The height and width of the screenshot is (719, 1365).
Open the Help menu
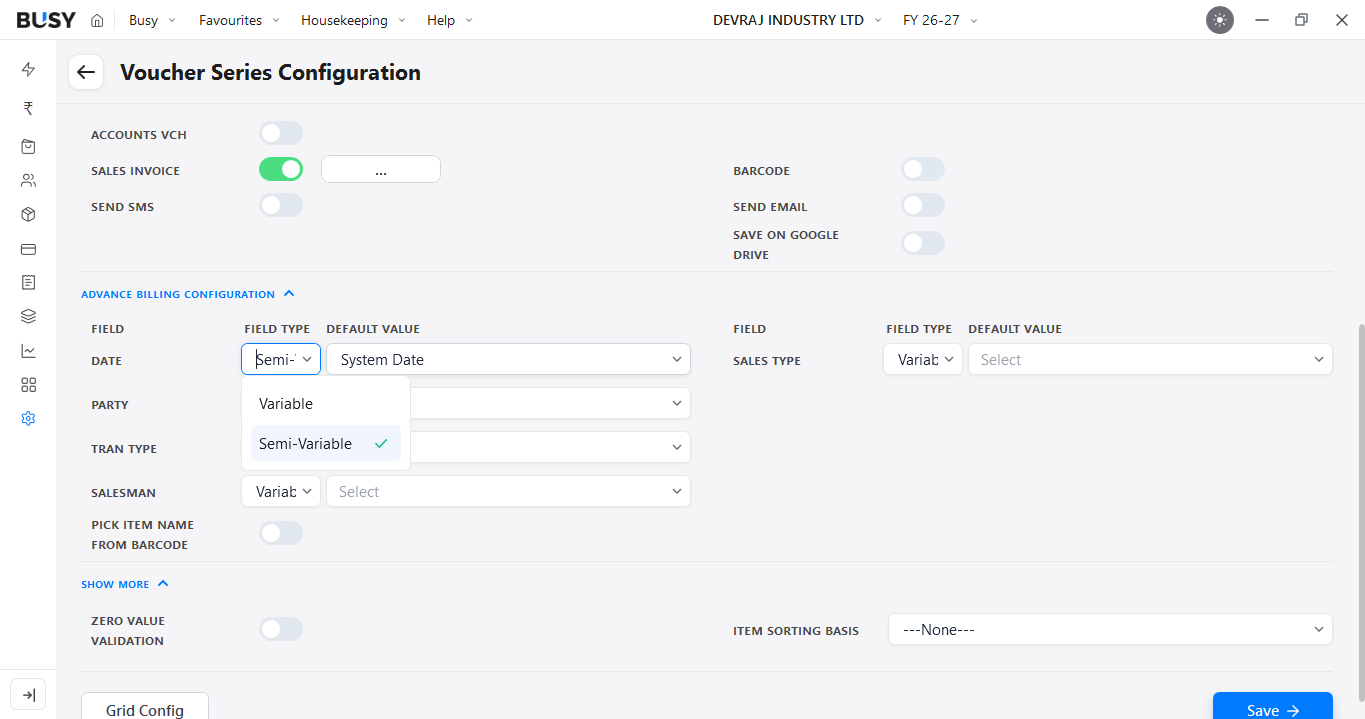tap(450, 20)
